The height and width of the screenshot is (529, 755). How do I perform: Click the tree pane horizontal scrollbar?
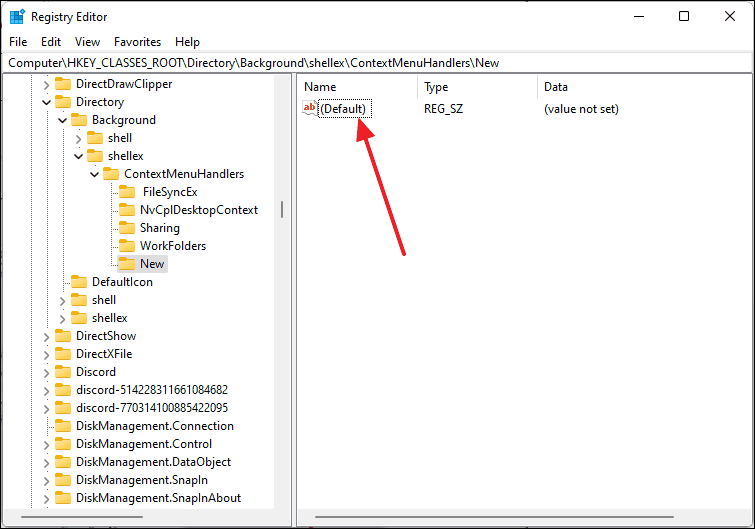pyautogui.click(x=82, y=517)
